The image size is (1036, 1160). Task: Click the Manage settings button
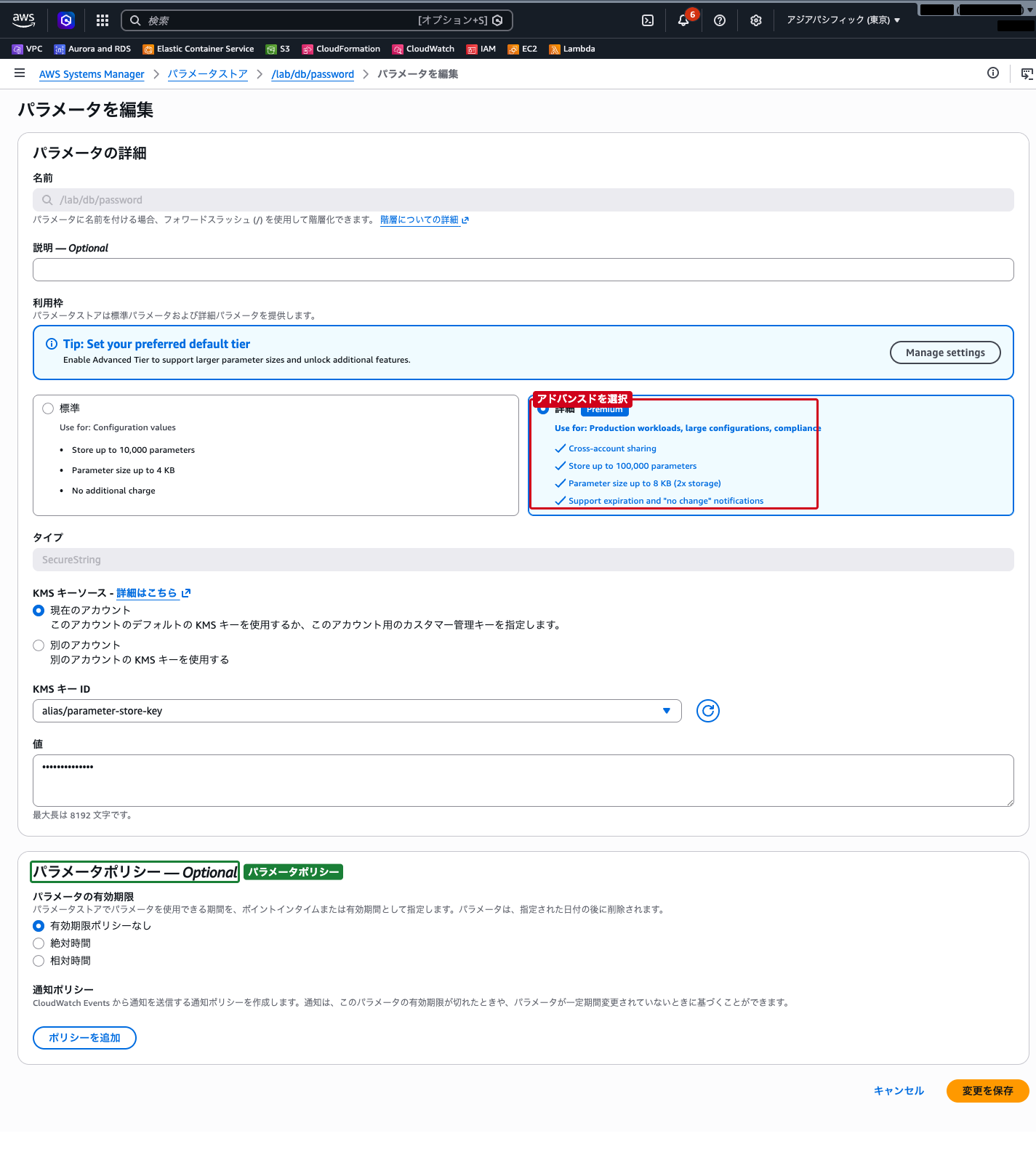point(945,353)
